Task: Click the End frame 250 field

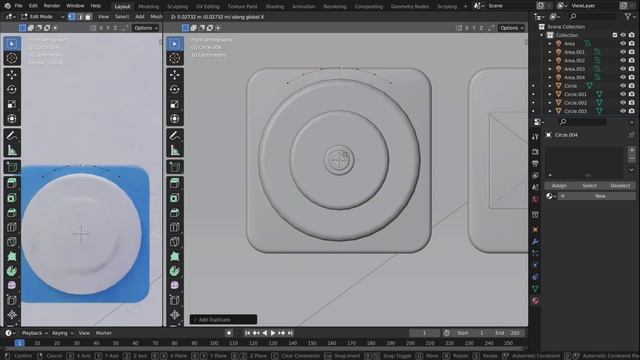Action: (508, 333)
